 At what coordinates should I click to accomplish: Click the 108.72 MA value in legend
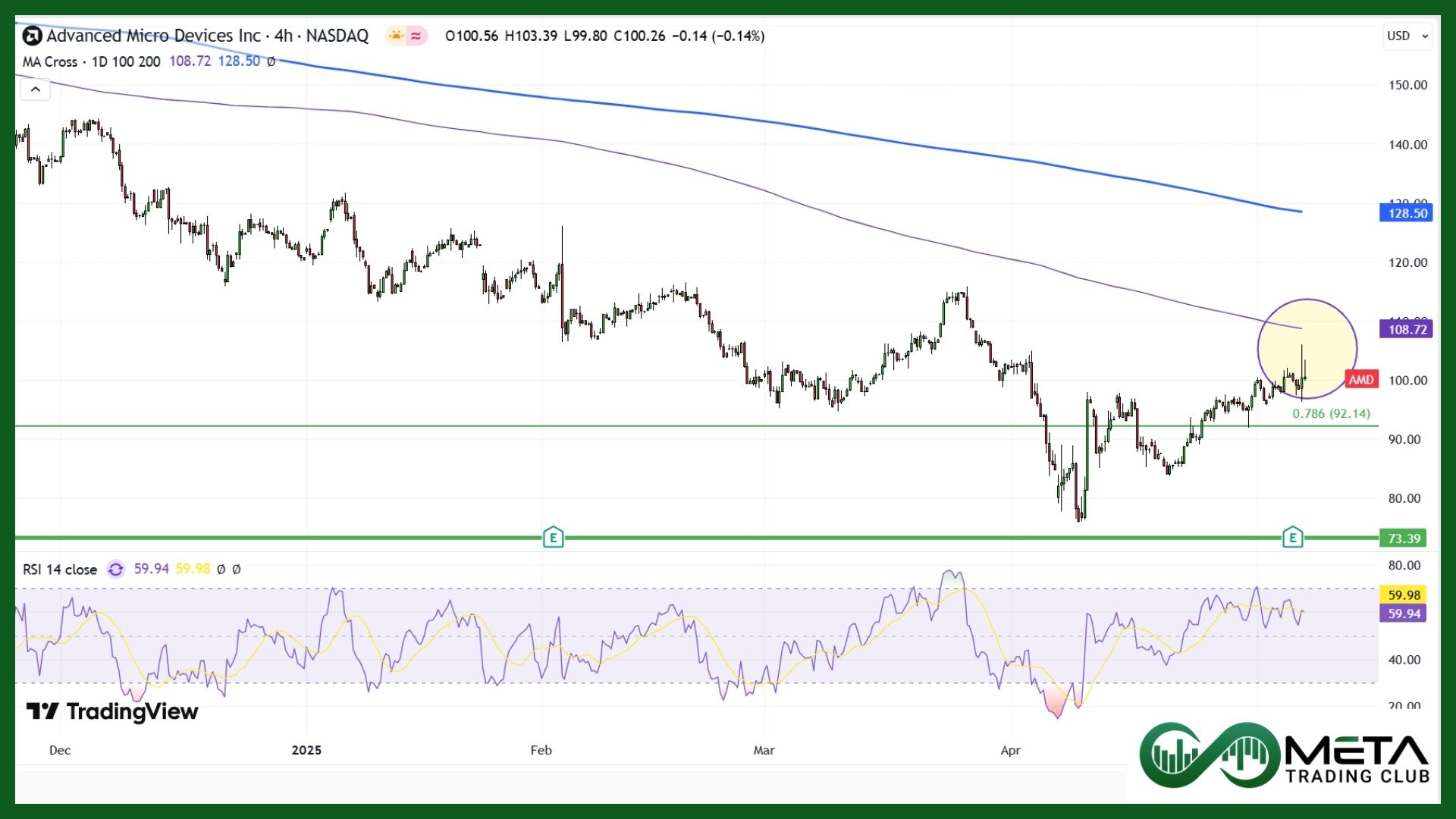click(x=190, y=61)
